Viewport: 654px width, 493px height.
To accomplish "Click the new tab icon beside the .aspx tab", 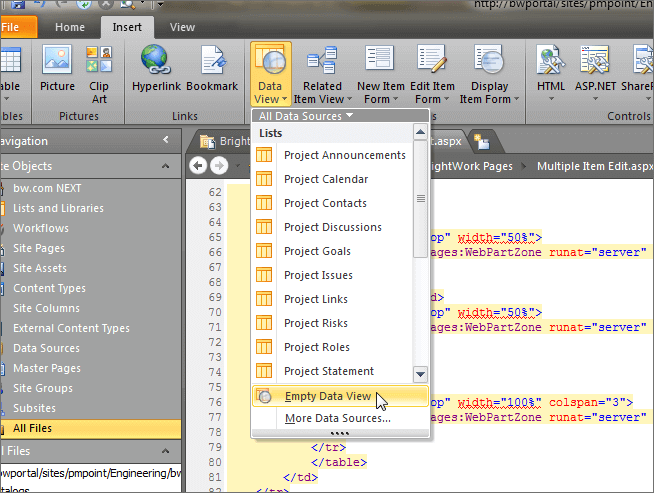I will click(x=481, y=142).
